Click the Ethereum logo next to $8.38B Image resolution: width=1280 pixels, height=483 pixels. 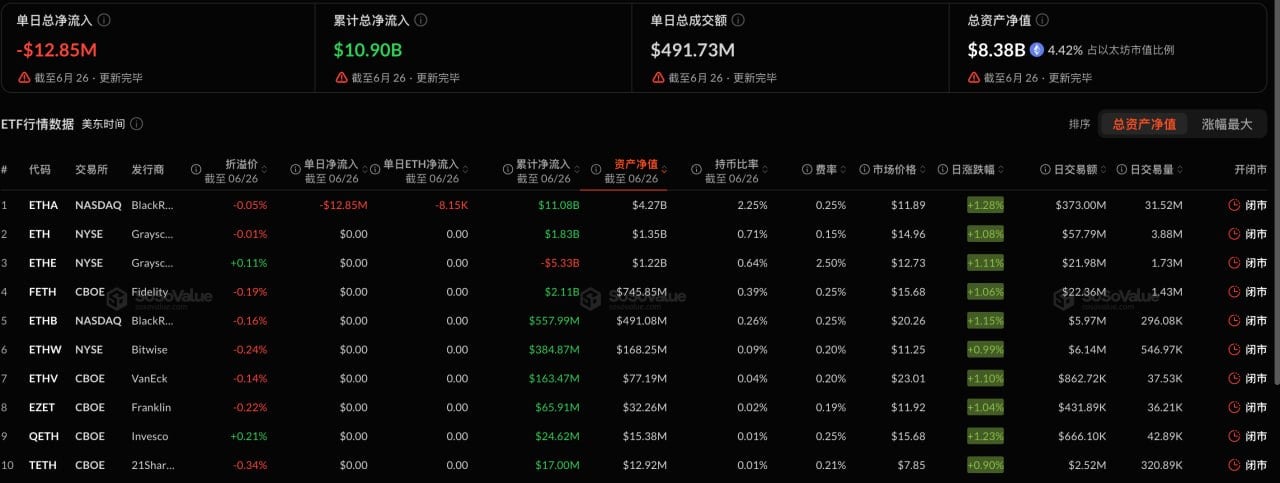pyautogui.click(x=1037, y=49)
